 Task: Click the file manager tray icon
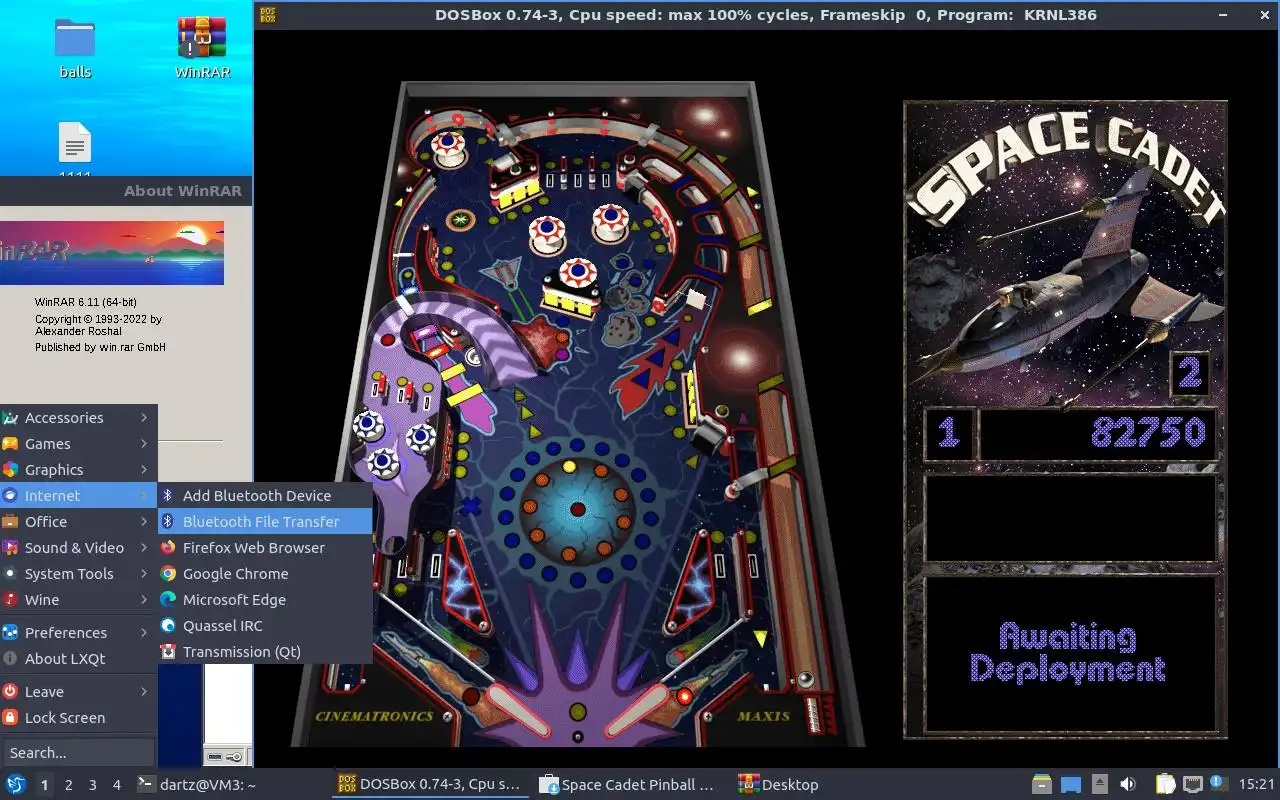tap(1043, 785)
